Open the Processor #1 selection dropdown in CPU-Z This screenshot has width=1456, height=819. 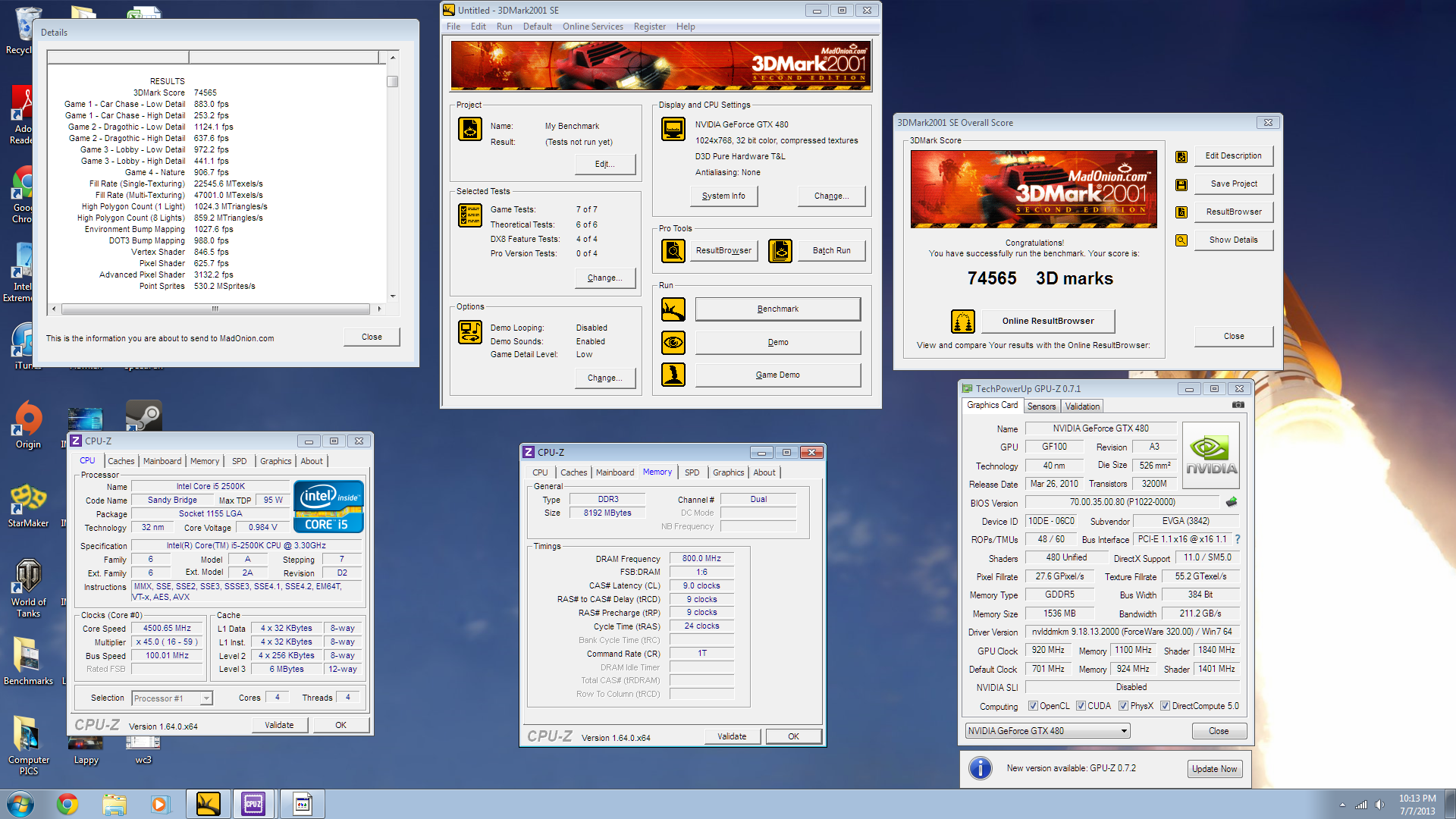pos(172,698)
